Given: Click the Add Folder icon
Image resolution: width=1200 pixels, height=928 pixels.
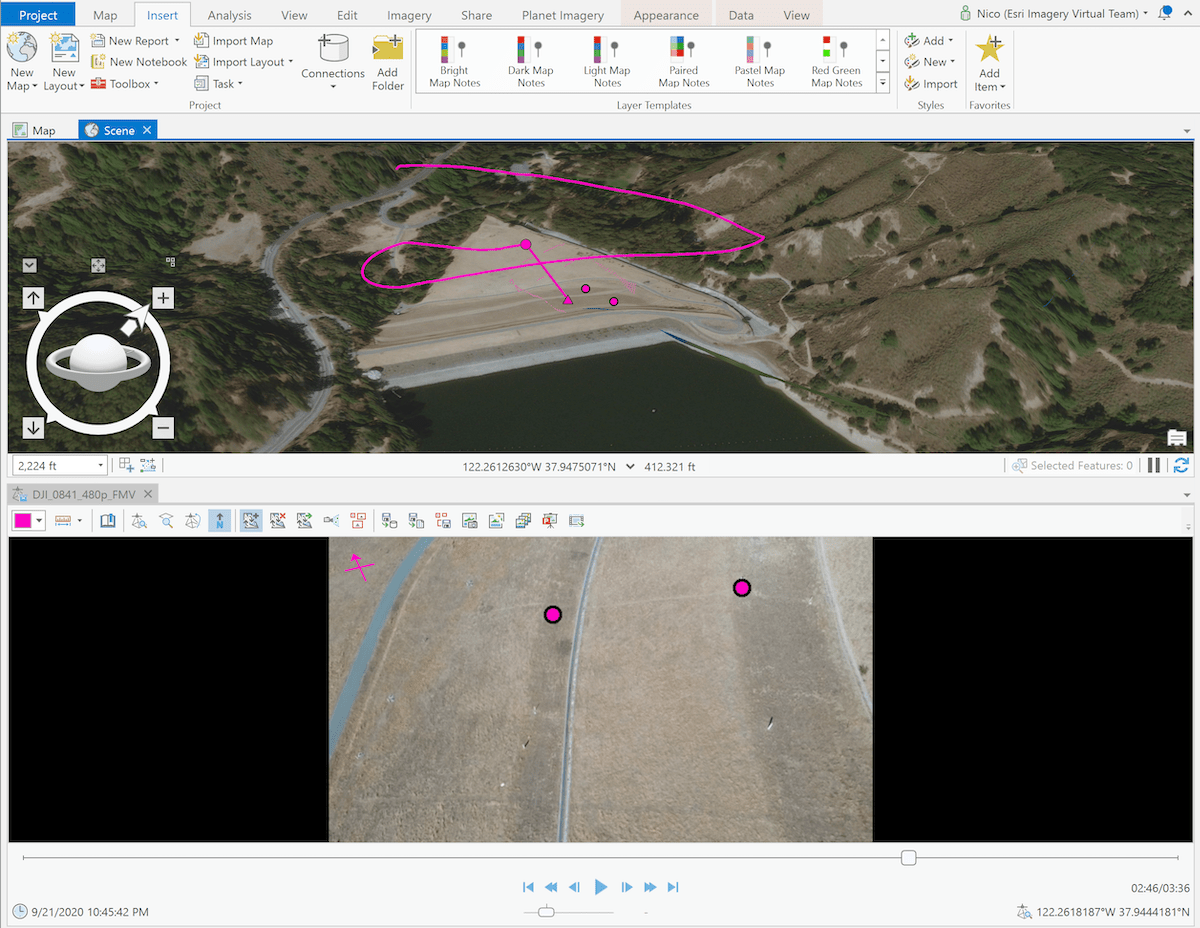Looking at the screenshot, I should coord(388,61).
